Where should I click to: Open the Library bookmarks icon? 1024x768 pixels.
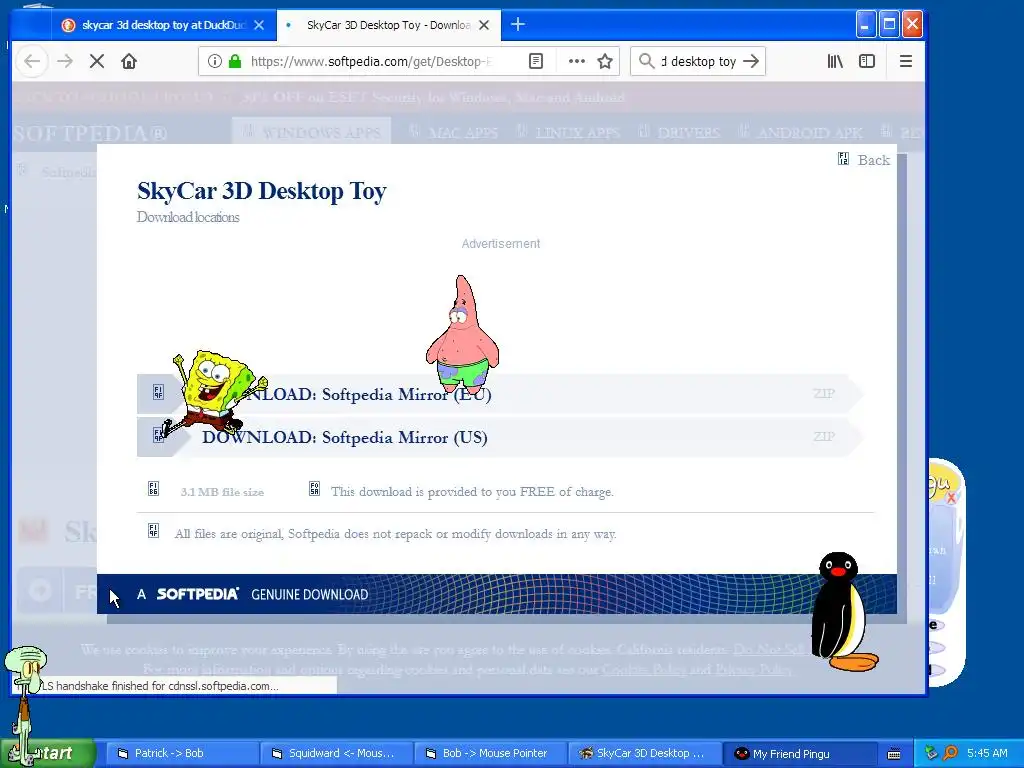click(835, 61)
